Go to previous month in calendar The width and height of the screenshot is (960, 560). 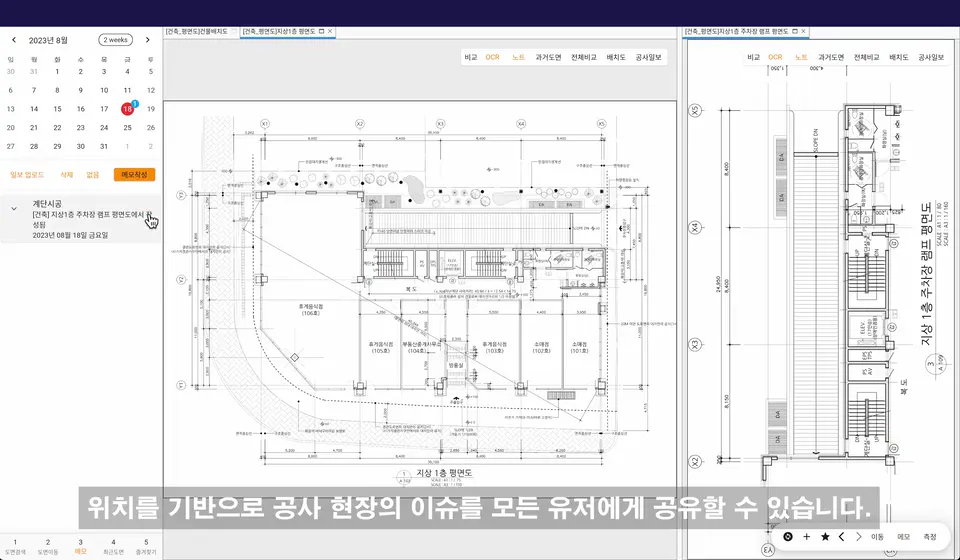point(13,40)
